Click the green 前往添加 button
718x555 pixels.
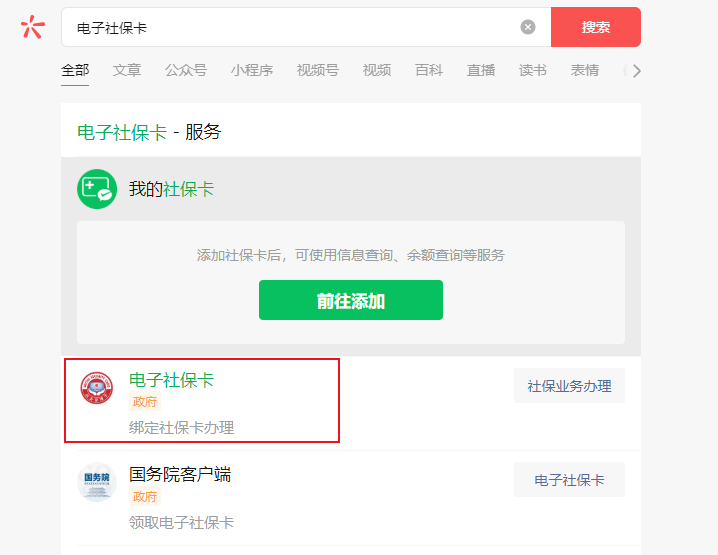pos(350,300)
